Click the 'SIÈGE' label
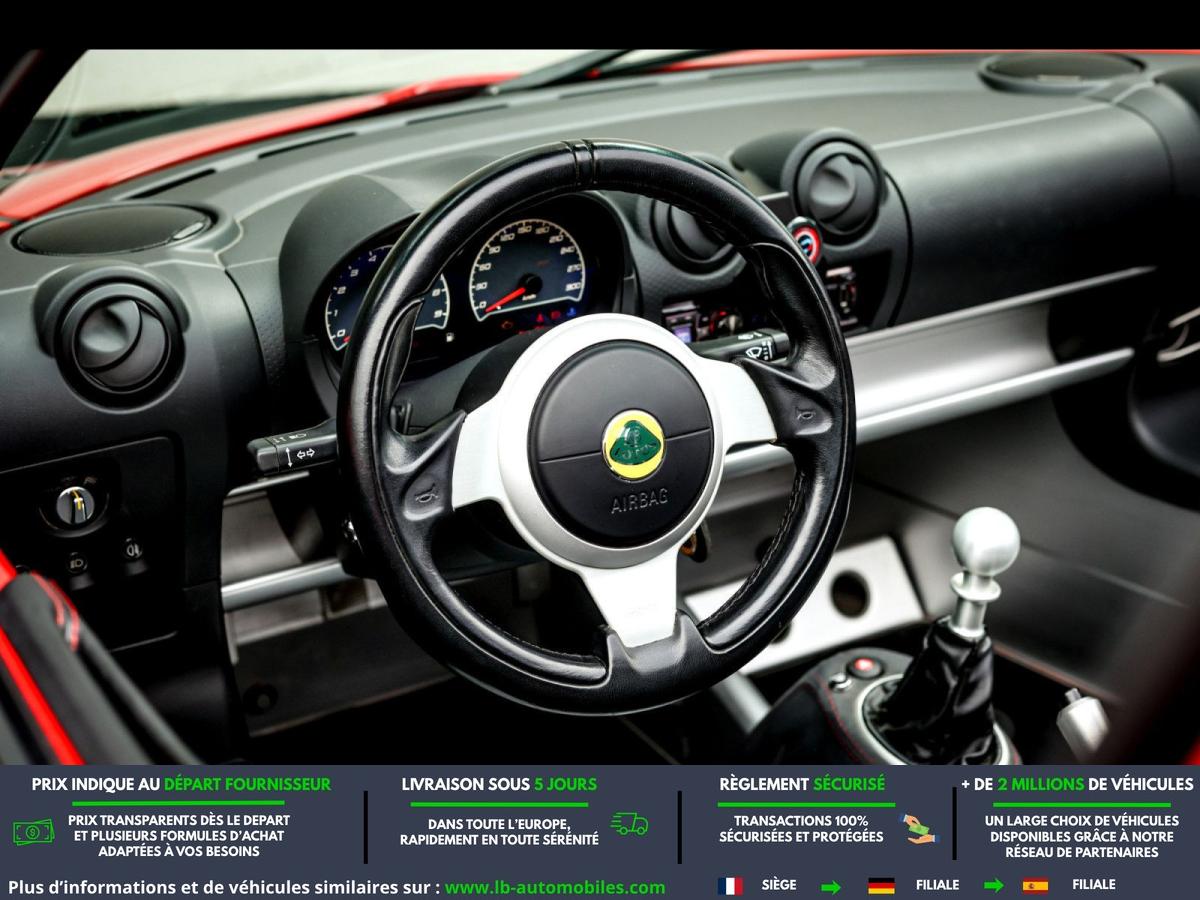 point(777,885)
